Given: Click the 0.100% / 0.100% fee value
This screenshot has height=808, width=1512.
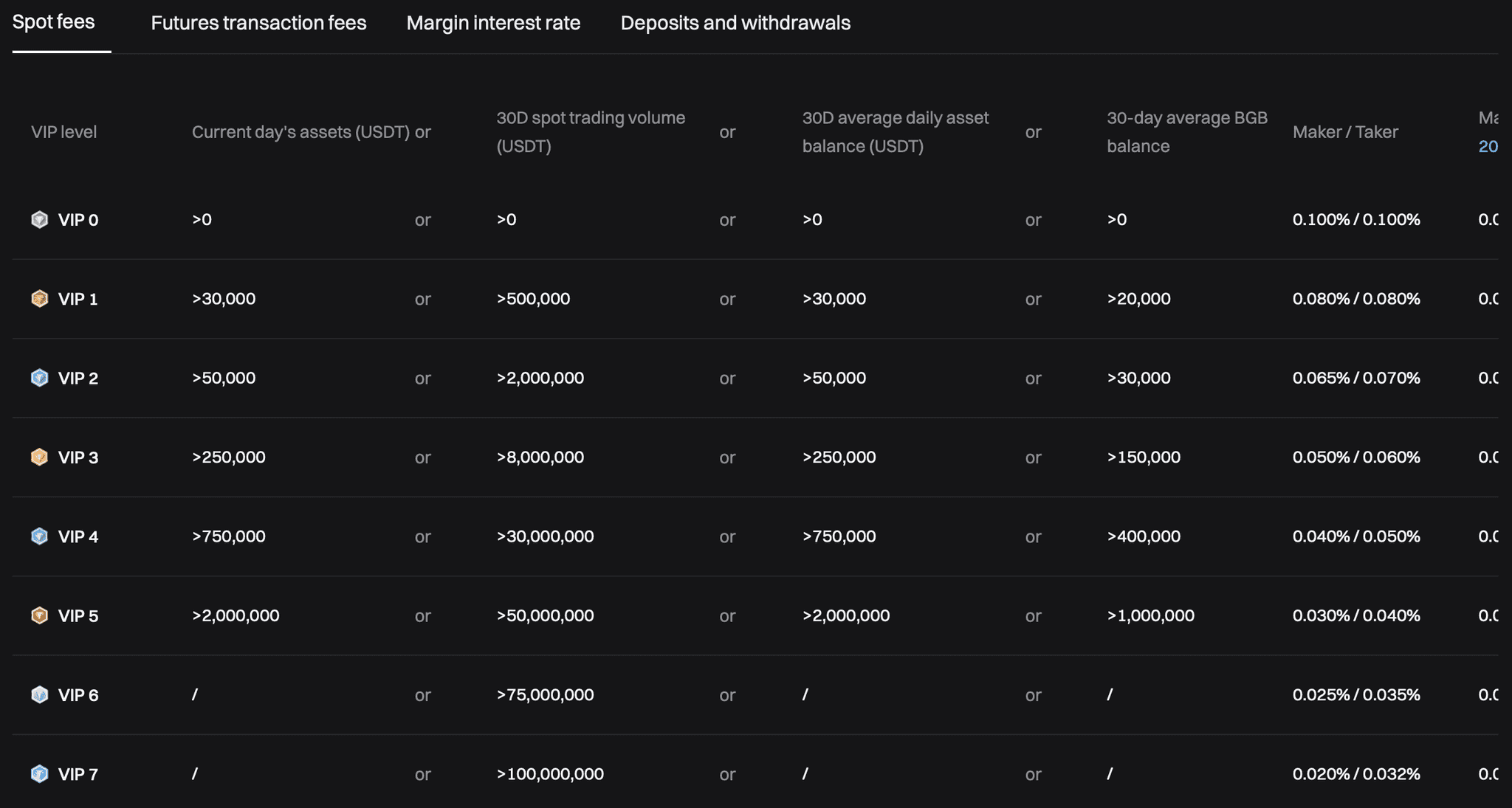Looking at the screenshot, I should tap(1356, 219).
